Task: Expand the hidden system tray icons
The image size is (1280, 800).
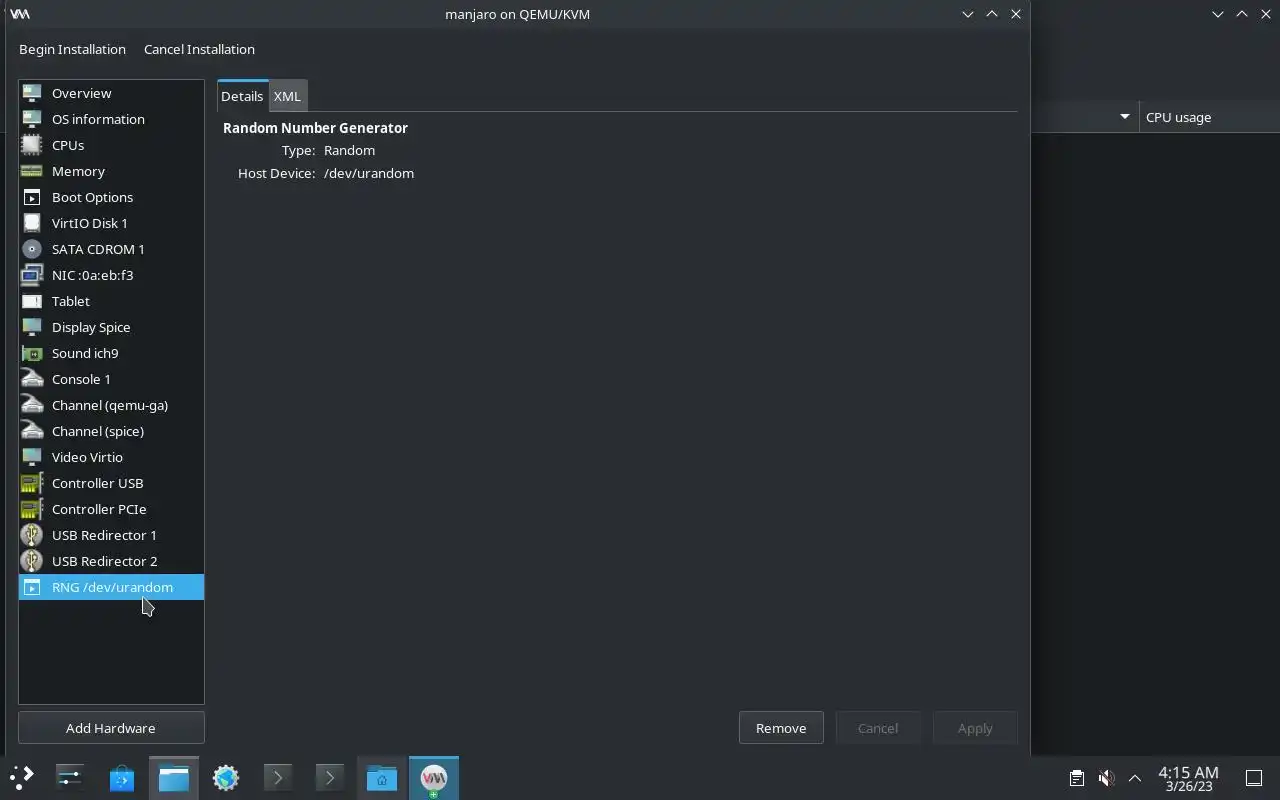Action: tap(1135, 777)
